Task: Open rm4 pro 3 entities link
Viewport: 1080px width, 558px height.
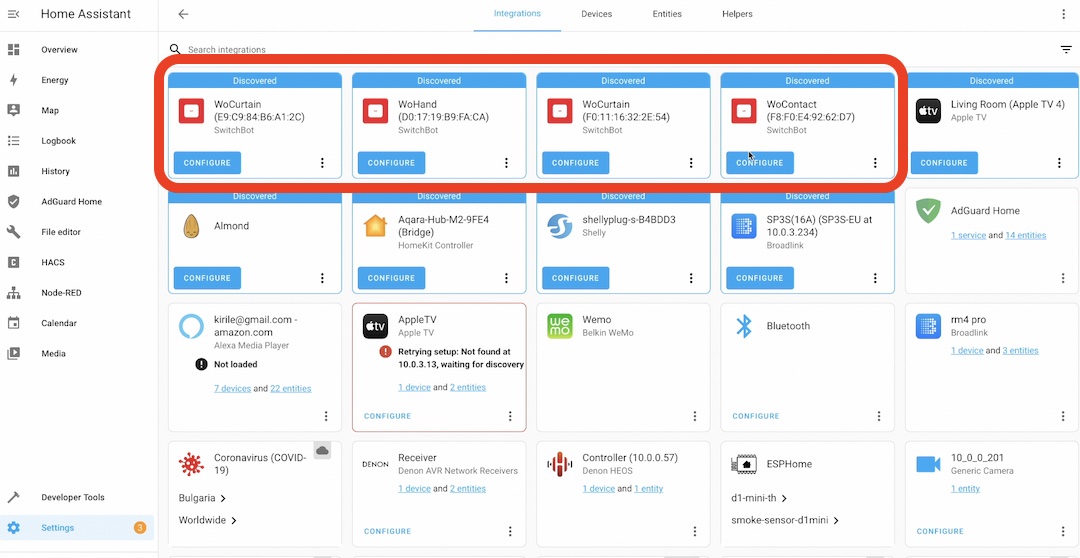Action: (x=1020, y=351)
